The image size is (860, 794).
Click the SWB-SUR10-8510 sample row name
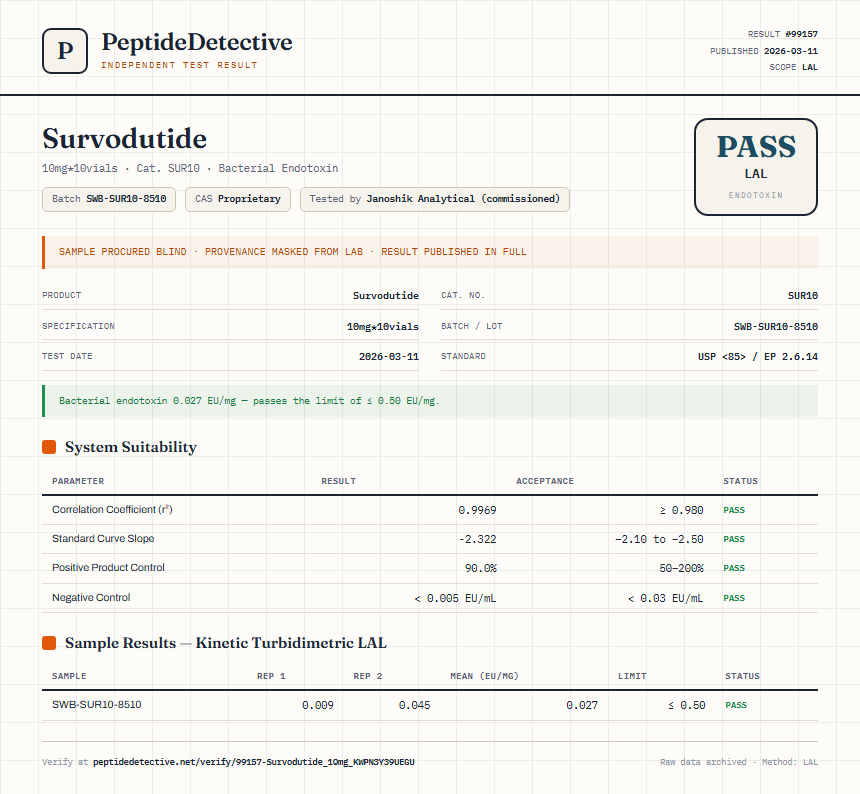97,705
